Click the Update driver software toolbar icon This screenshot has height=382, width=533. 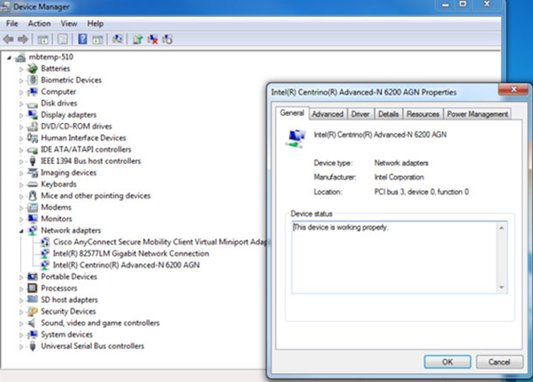138,39
